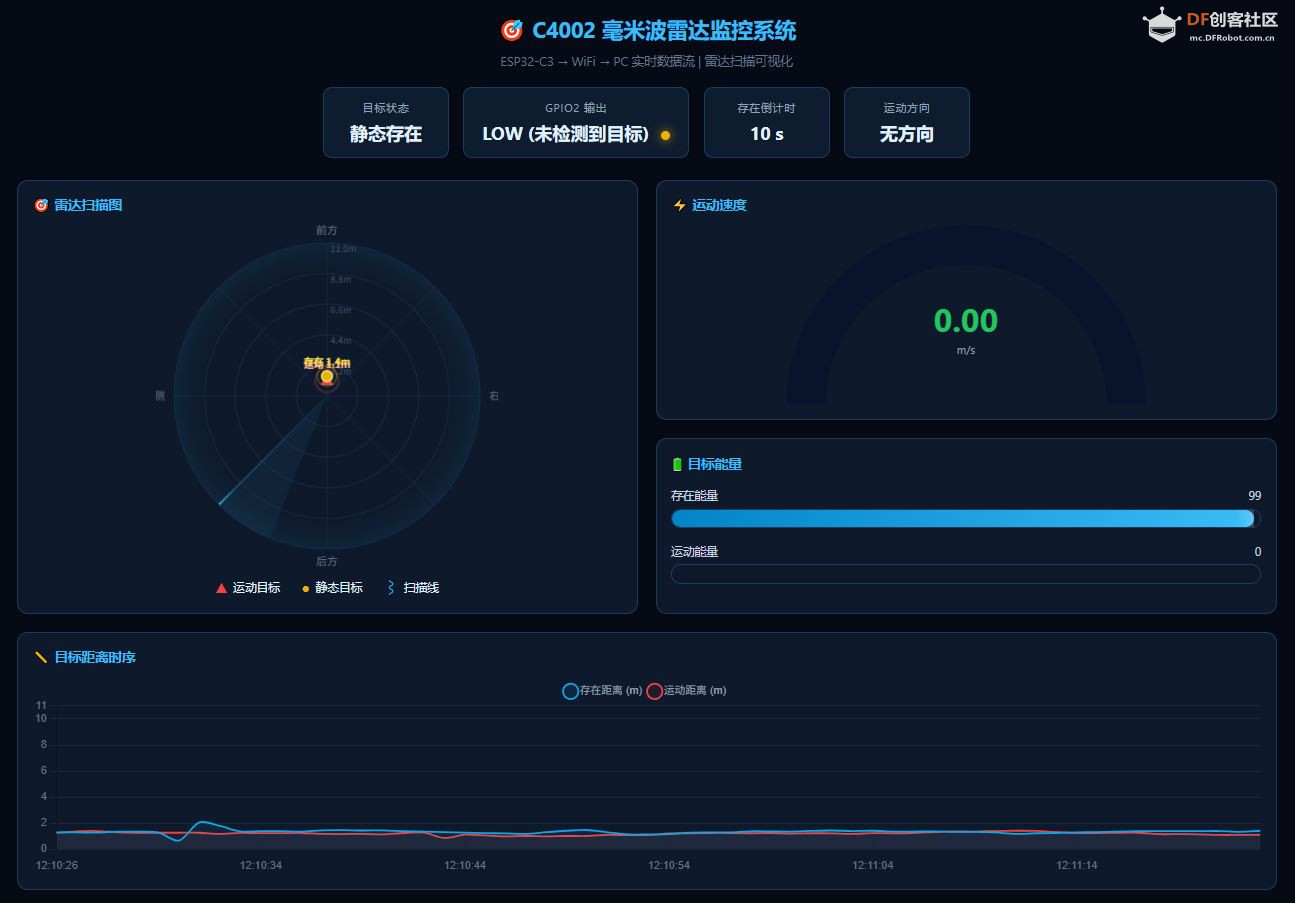The image size is (1295, 903).
Task: Click the C4002 毫米波雷达监控系统 title
Action: (x=664, y=31)
